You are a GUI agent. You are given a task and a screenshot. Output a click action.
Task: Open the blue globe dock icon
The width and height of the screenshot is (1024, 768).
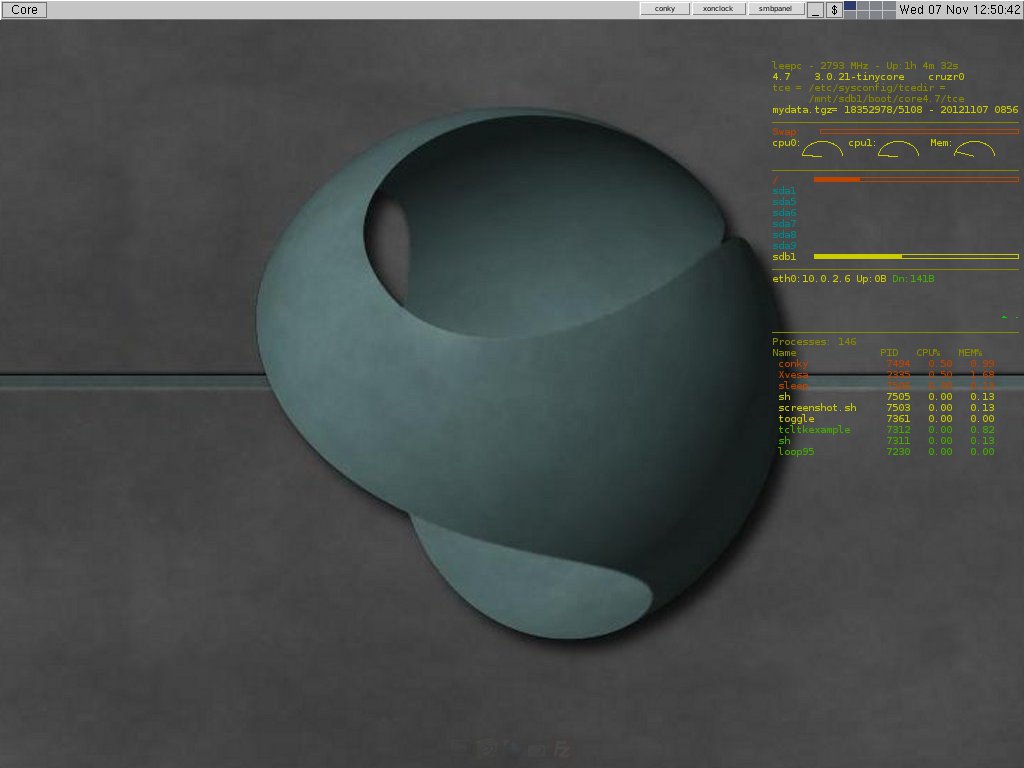(512, 747)
